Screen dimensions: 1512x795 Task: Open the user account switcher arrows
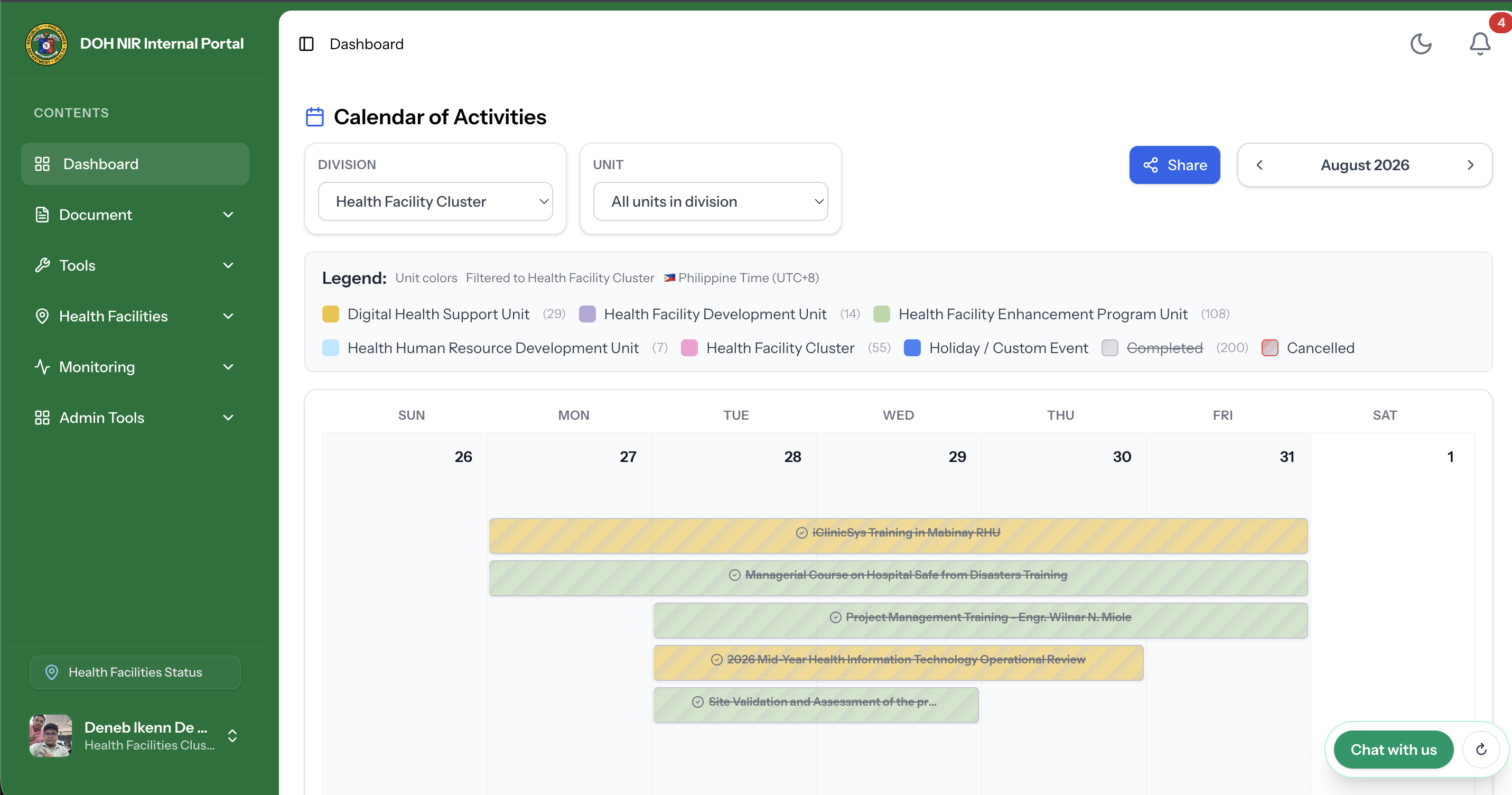(x=232, y=736)
